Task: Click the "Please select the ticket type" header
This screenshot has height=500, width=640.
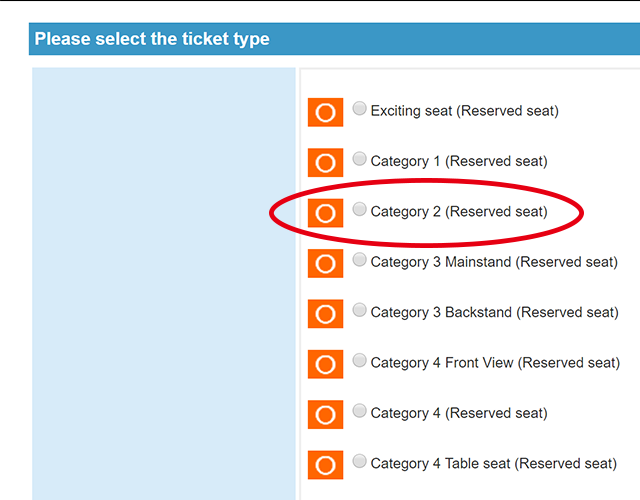Action: (x=152, y=40)
